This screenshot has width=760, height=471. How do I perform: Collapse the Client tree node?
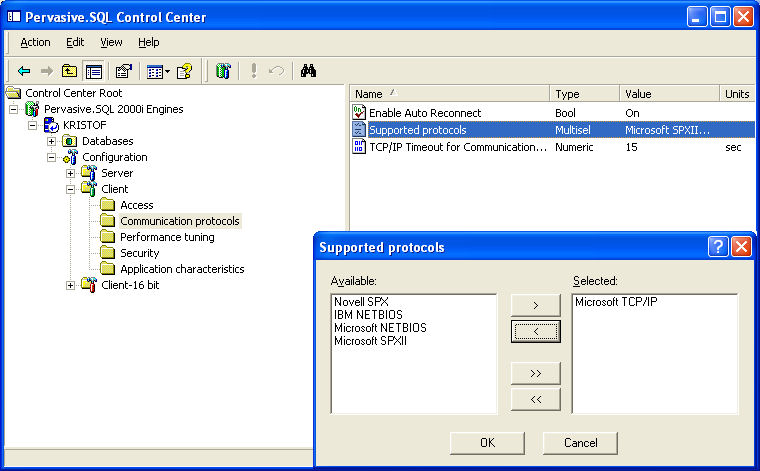tap(70, 189)
